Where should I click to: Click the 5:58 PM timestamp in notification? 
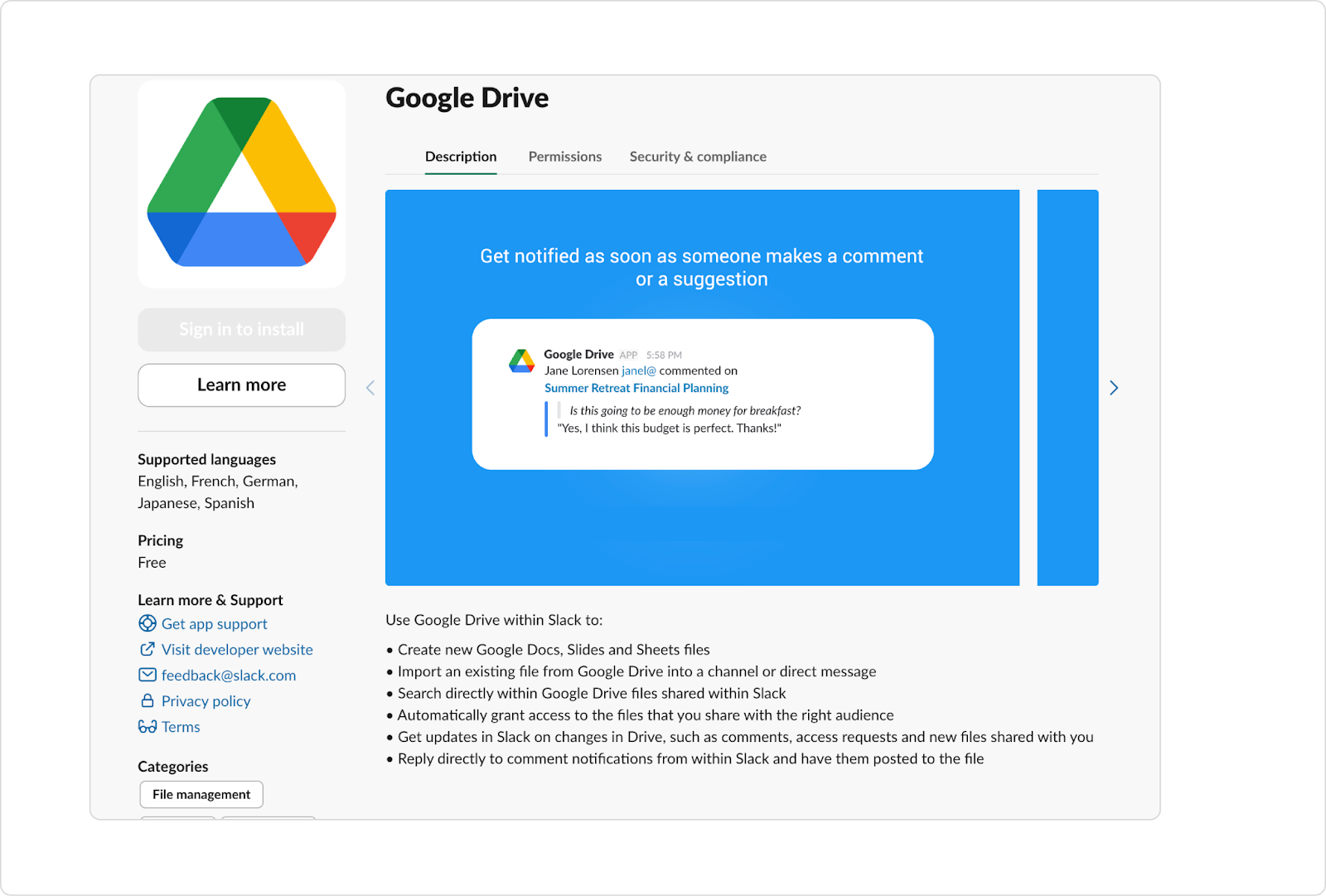pos(664,355)
